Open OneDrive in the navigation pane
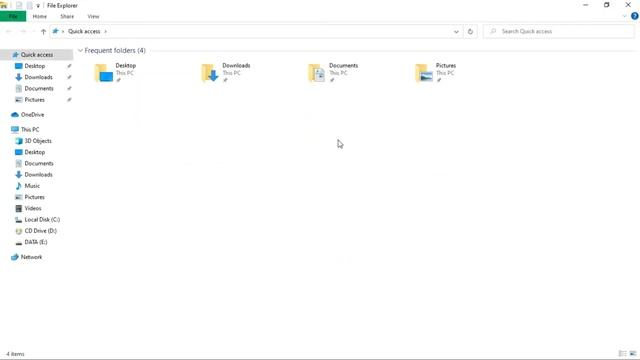This screenshot has width=640, height=360. pos(32,115)
